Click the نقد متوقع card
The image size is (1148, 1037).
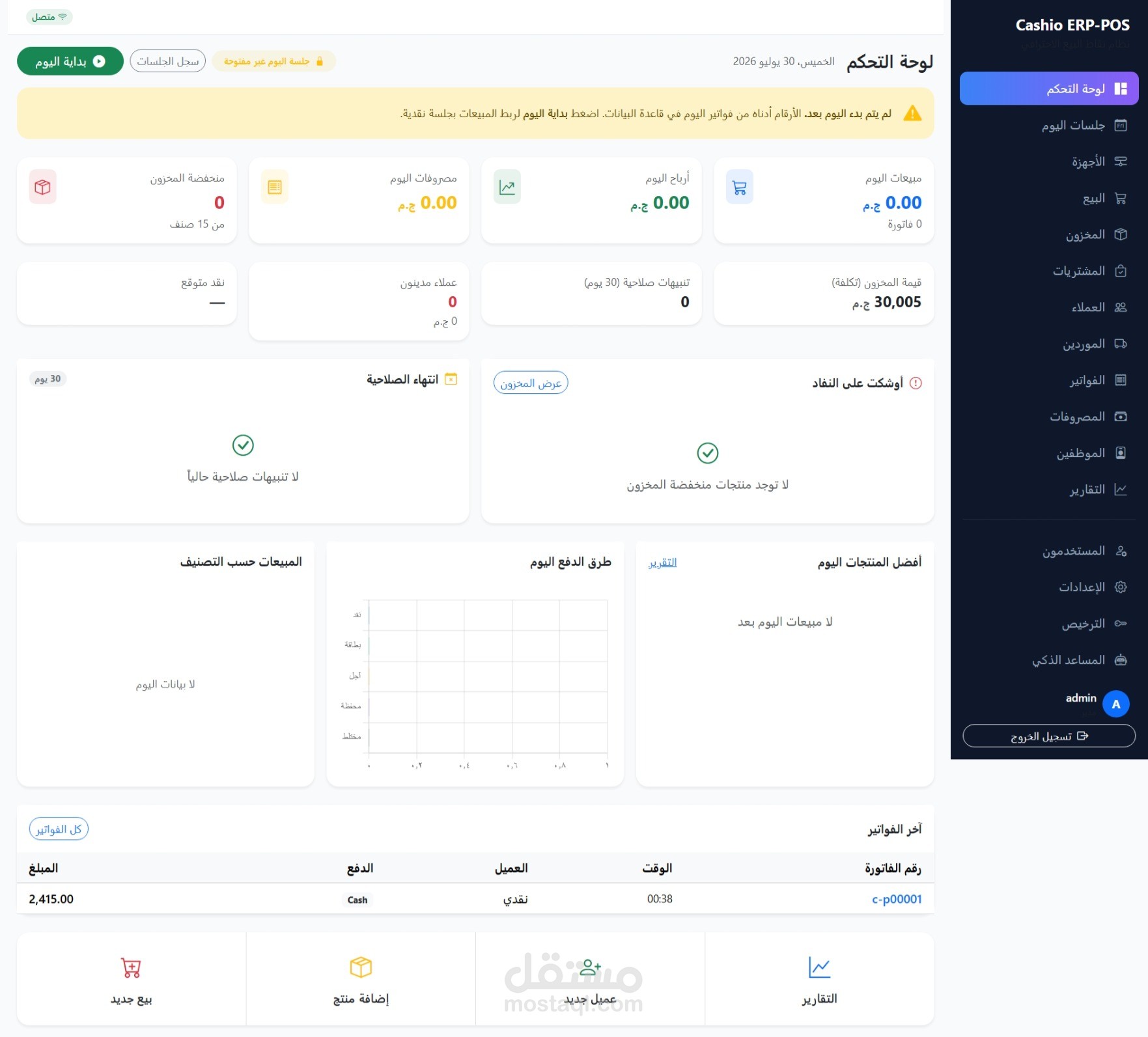(127, 294)
